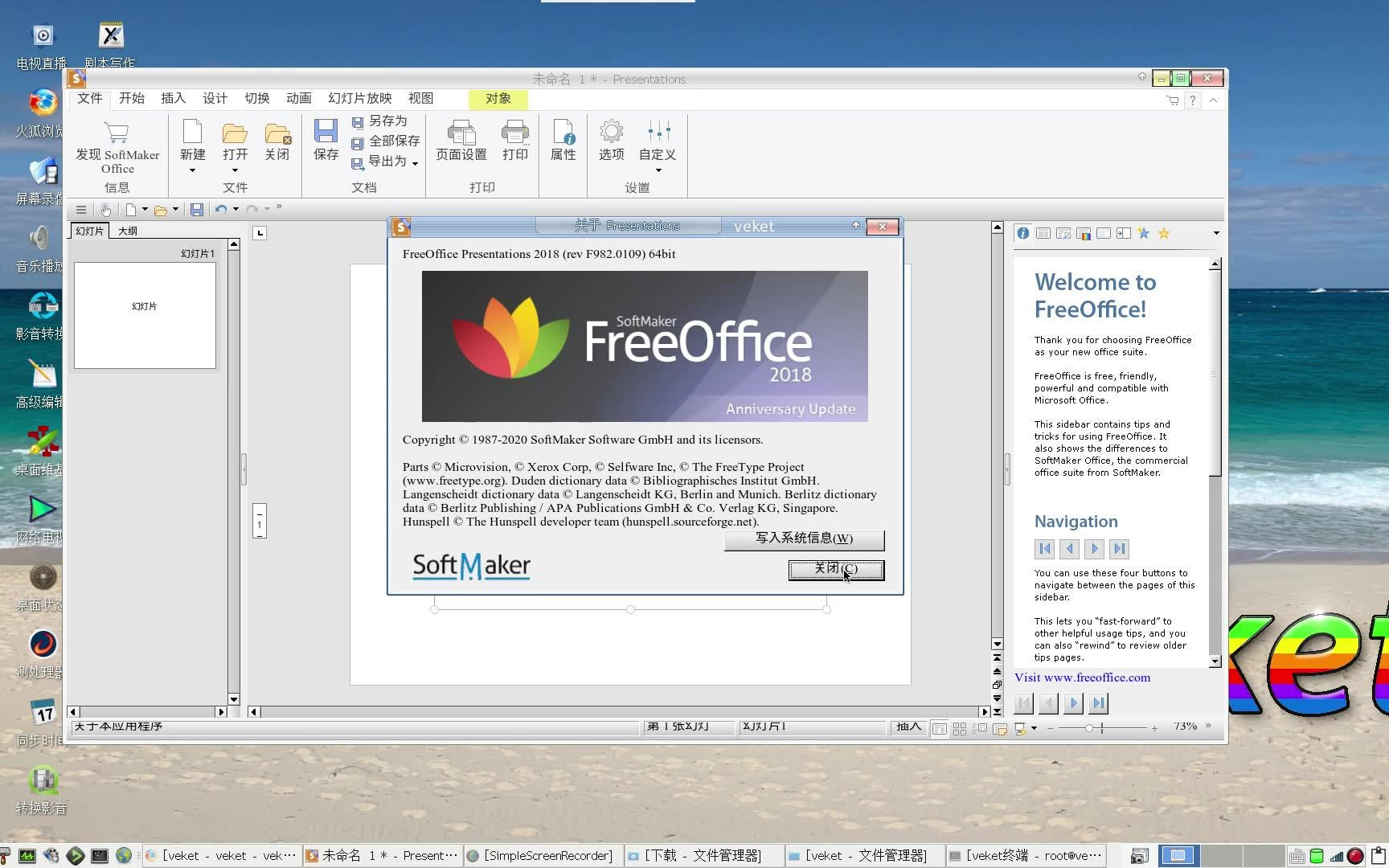Expand the undo history dropdown arrow
This screenshot has width=1389, height=868.
point(236,210)
